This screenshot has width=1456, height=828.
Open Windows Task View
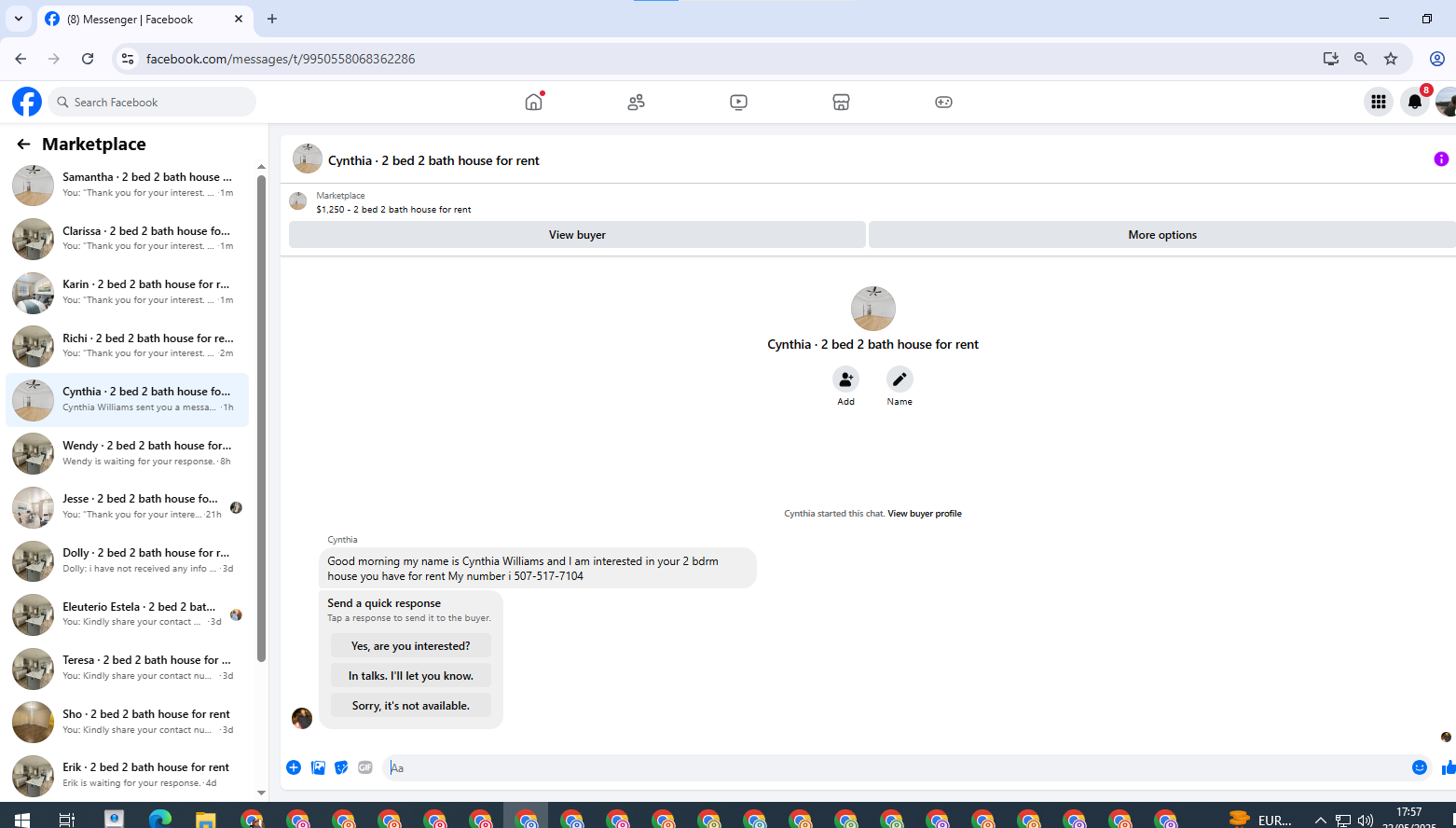click(x=67, y=819)
